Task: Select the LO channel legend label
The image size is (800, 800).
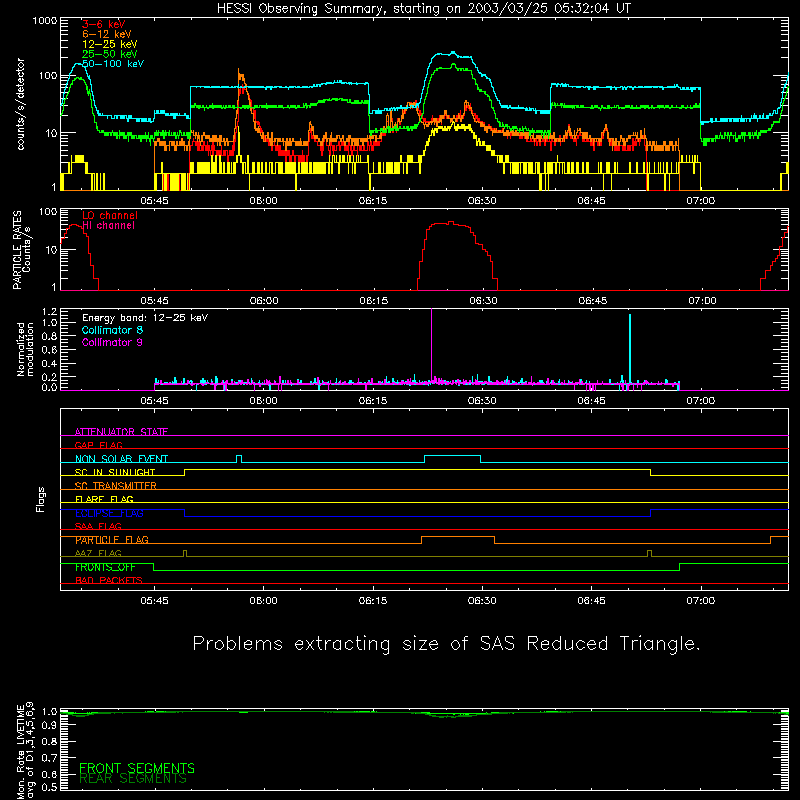Action: pyautogui.click(x=110, y=215)
